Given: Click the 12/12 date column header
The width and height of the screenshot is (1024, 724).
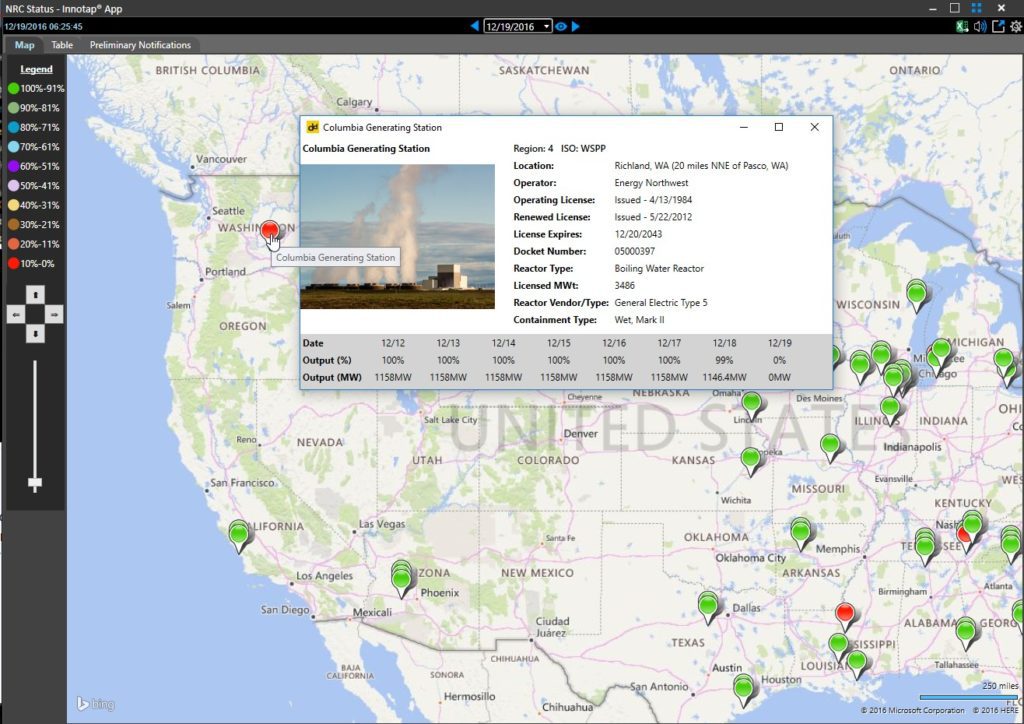Looking at the screenshot, I should coord(393,343).
